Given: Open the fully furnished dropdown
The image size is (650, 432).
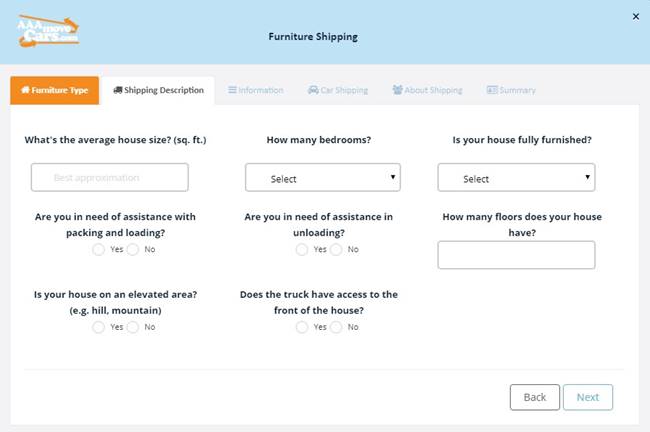Looking at the screenshot, I should click(516, 178).
